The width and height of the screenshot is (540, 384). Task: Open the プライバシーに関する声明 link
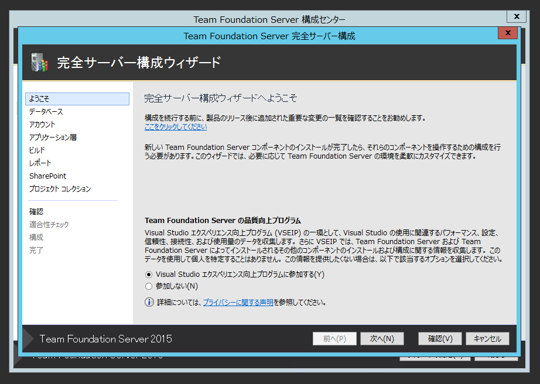[238, 302]
